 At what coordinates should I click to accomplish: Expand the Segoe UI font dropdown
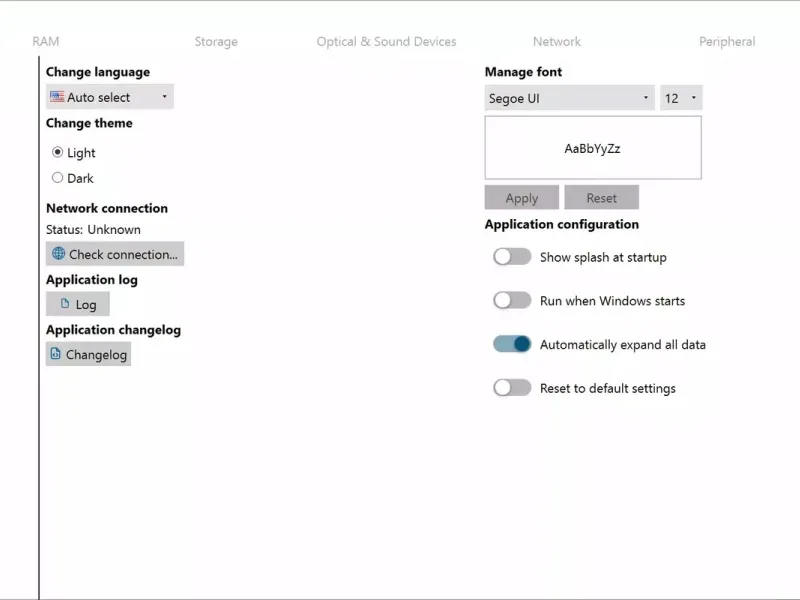point(569,98)
